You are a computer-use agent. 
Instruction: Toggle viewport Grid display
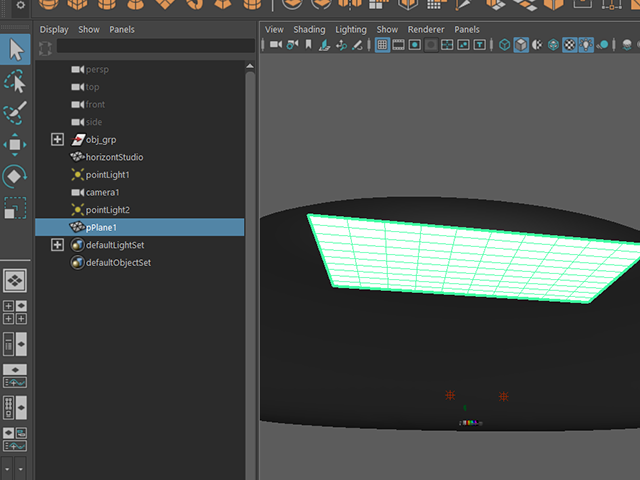382,44
